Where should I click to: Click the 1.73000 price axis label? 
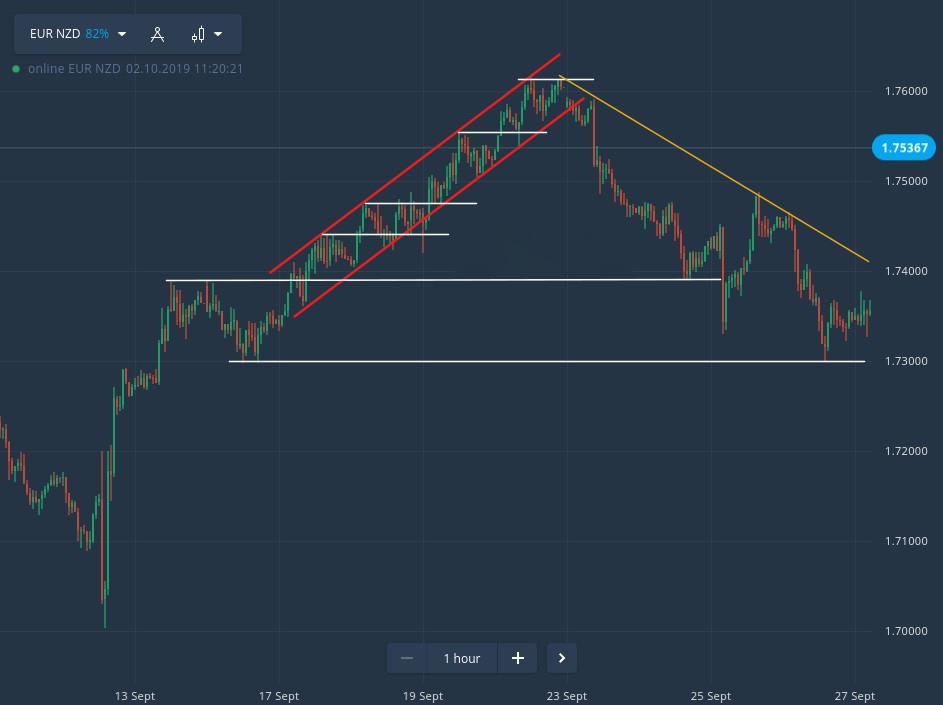906,361
